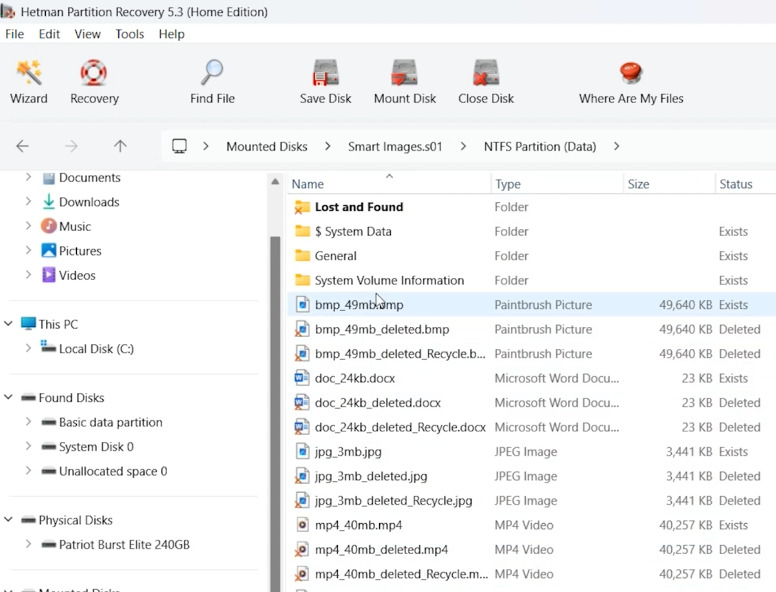Open the Edit menu
The width and height of the screenshot is (776, 592).
(49, 34)
